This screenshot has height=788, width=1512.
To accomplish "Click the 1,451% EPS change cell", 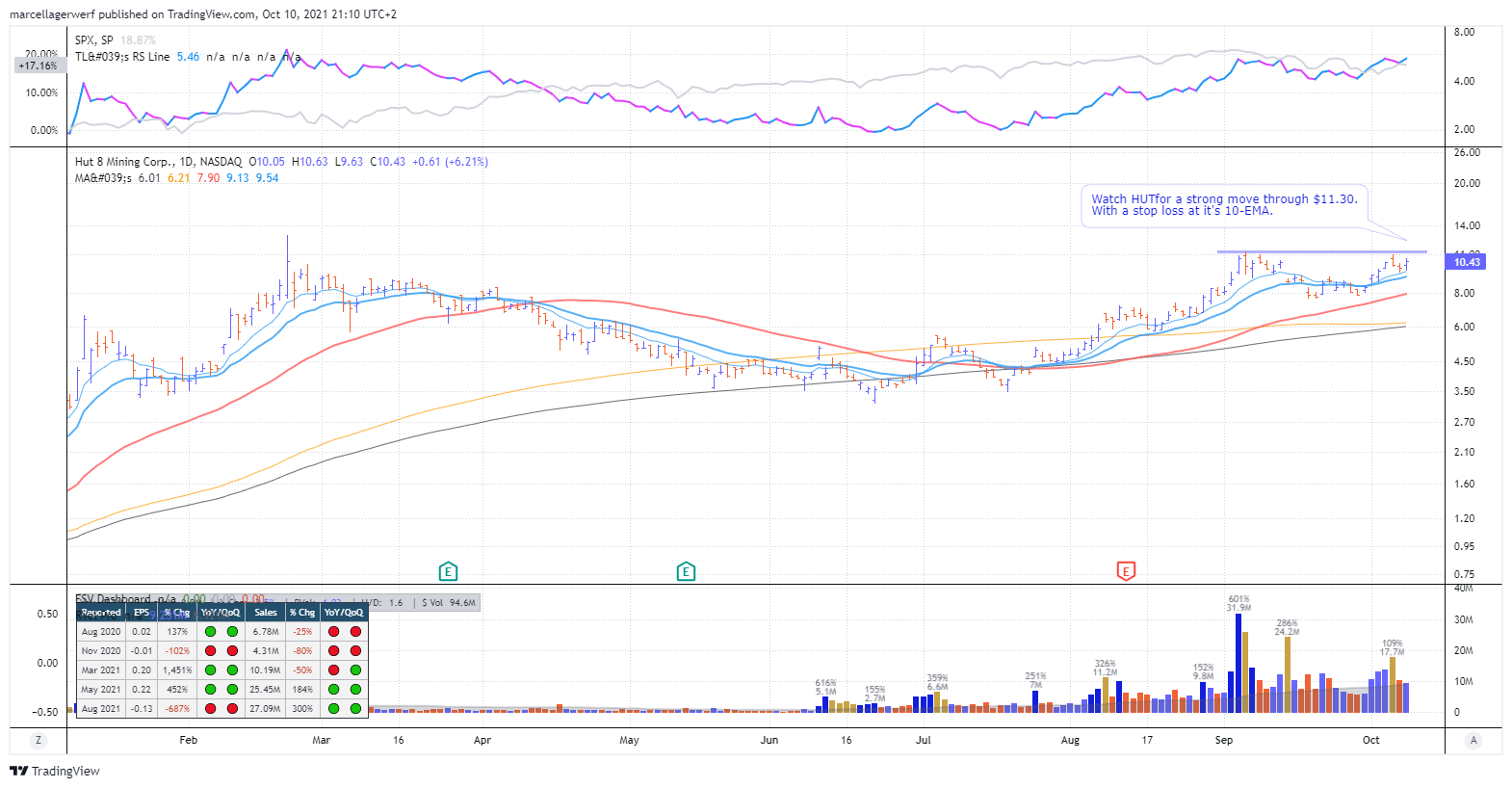I will [x=177, y=670].
